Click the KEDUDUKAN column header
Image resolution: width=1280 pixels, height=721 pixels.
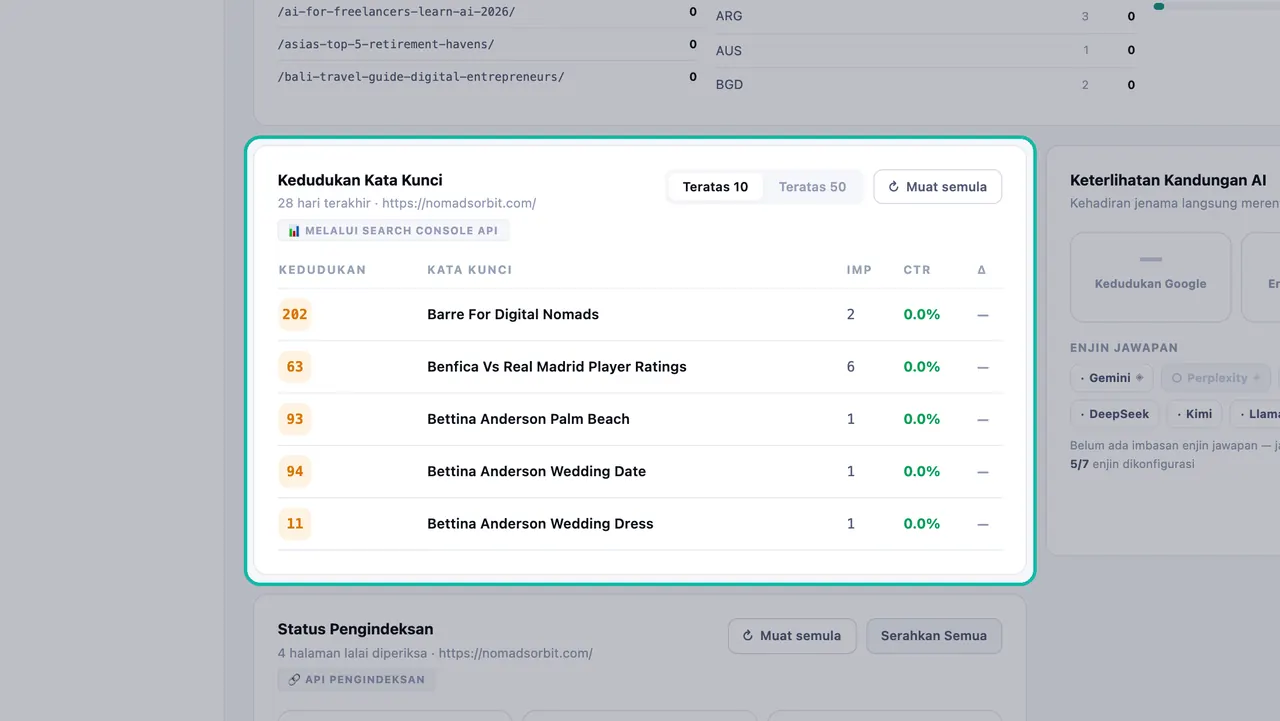click(322, 270)
